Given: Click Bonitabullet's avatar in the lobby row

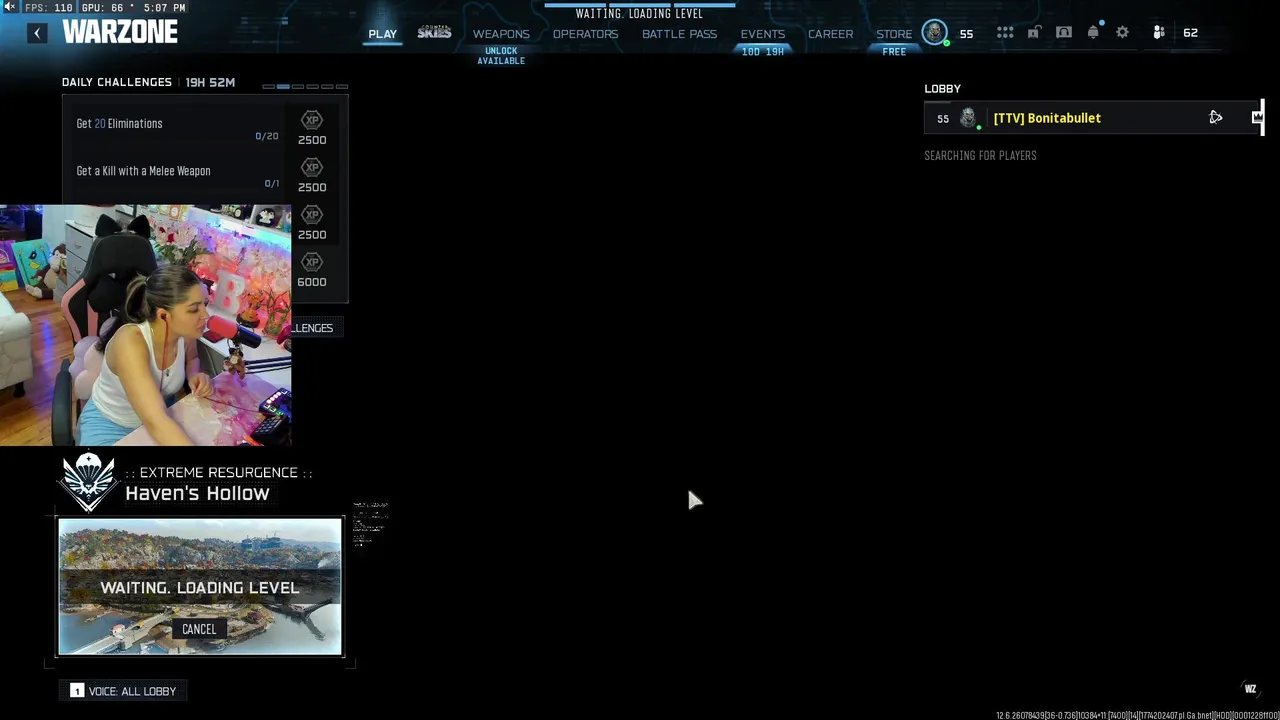Looking at the screenshot, I should click(968, 118).
